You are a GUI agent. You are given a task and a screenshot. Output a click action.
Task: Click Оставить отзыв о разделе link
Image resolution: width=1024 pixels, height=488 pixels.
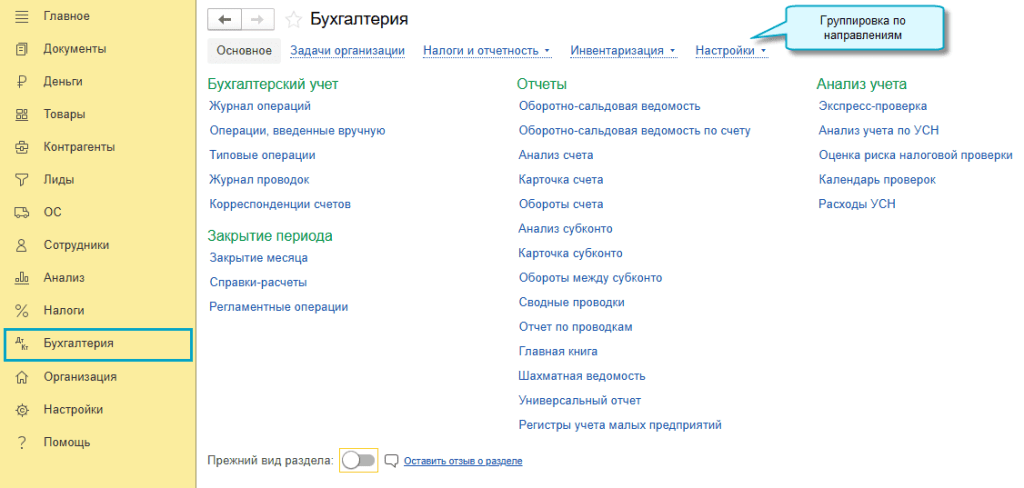(462, 461)
